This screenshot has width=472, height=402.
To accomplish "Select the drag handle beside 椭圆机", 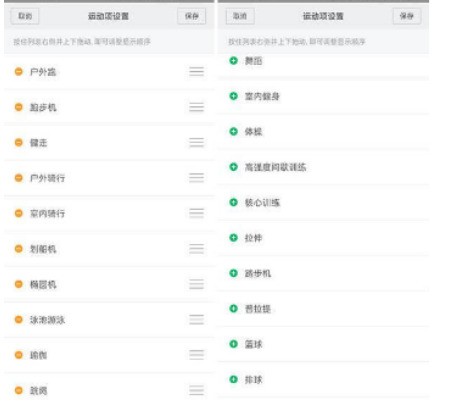I will pyautogui.click(x=196, y=284).
